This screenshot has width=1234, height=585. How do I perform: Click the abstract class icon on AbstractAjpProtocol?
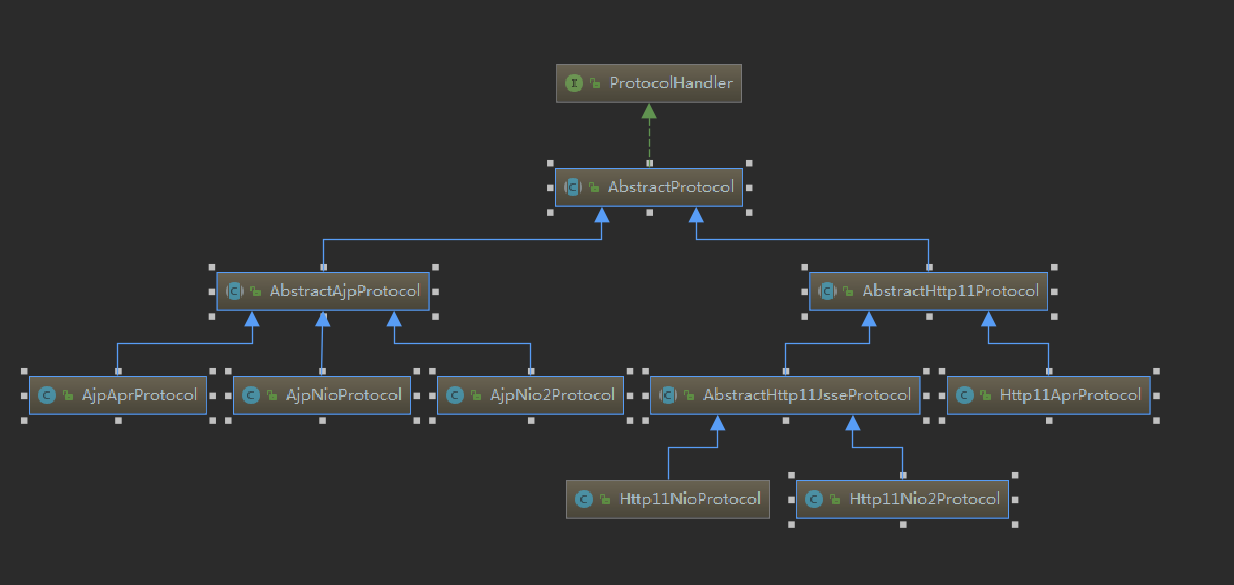[234, 291]
